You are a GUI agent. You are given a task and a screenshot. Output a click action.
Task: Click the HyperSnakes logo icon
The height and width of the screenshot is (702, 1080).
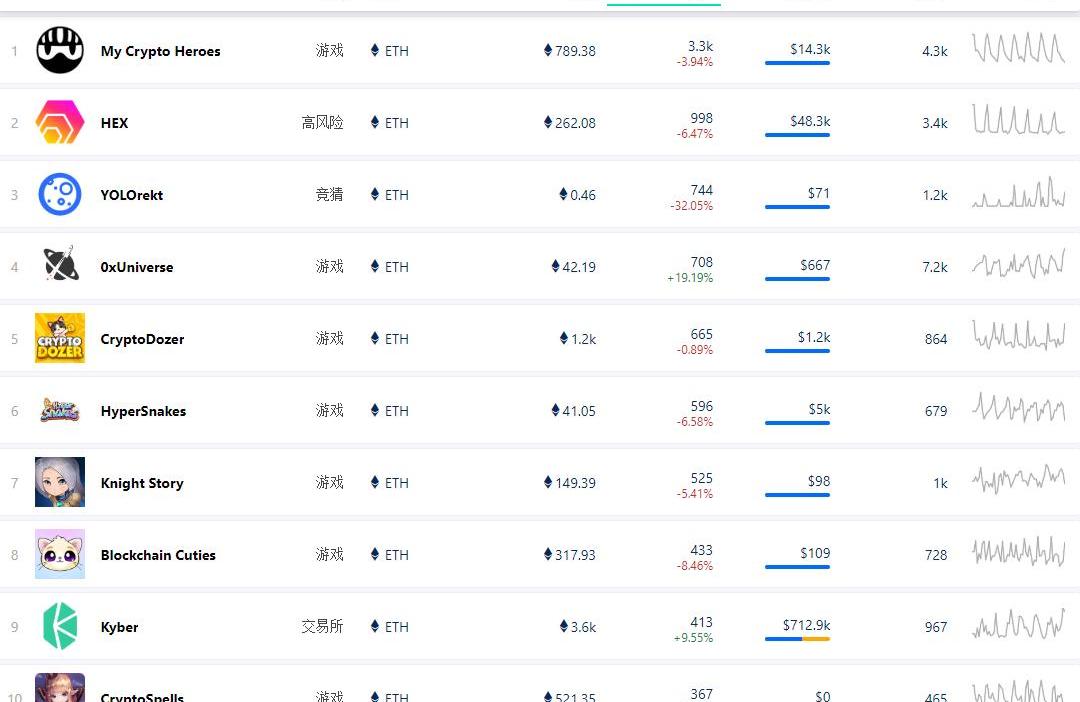(x=60, y=411)
